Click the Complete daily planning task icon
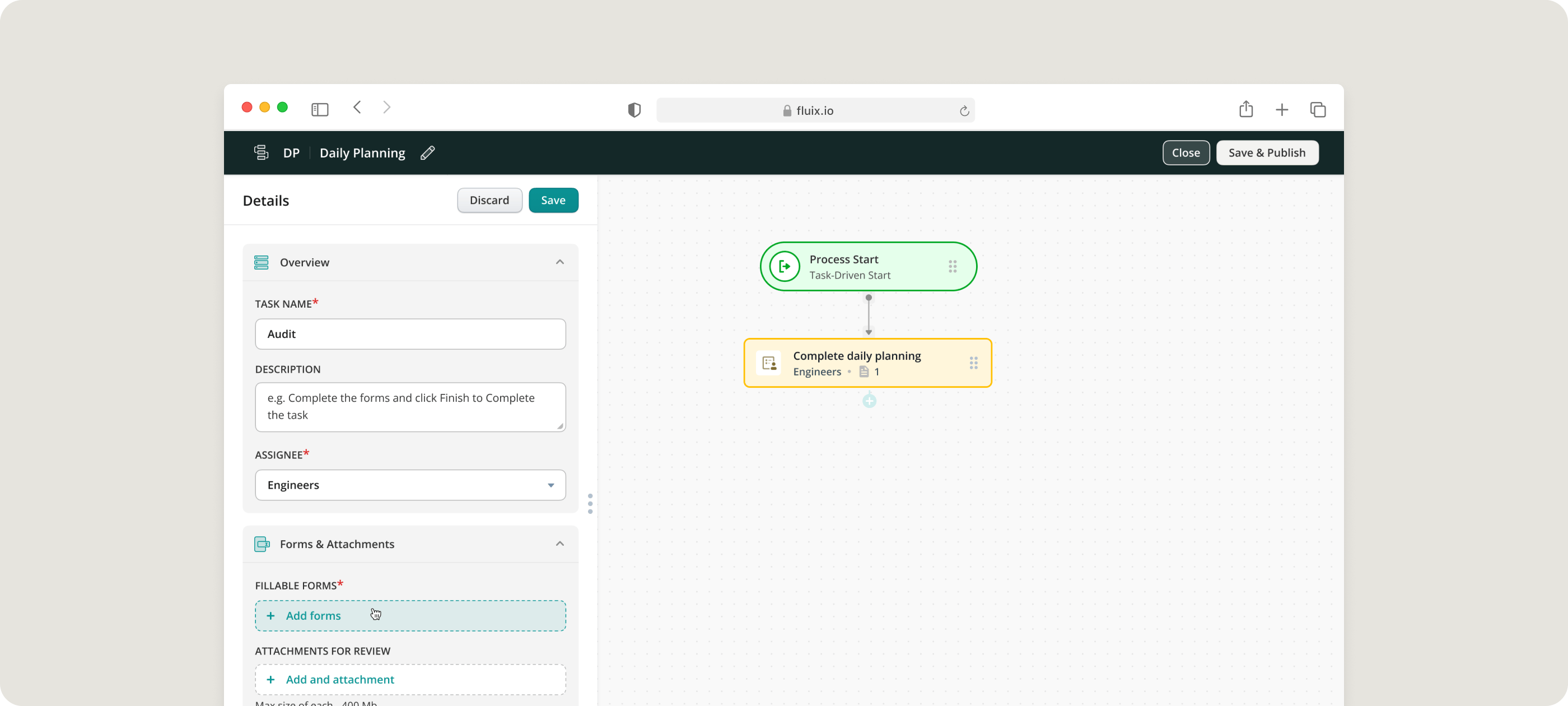The height and width of the screenshot is (706, 1568). [768, 363]
